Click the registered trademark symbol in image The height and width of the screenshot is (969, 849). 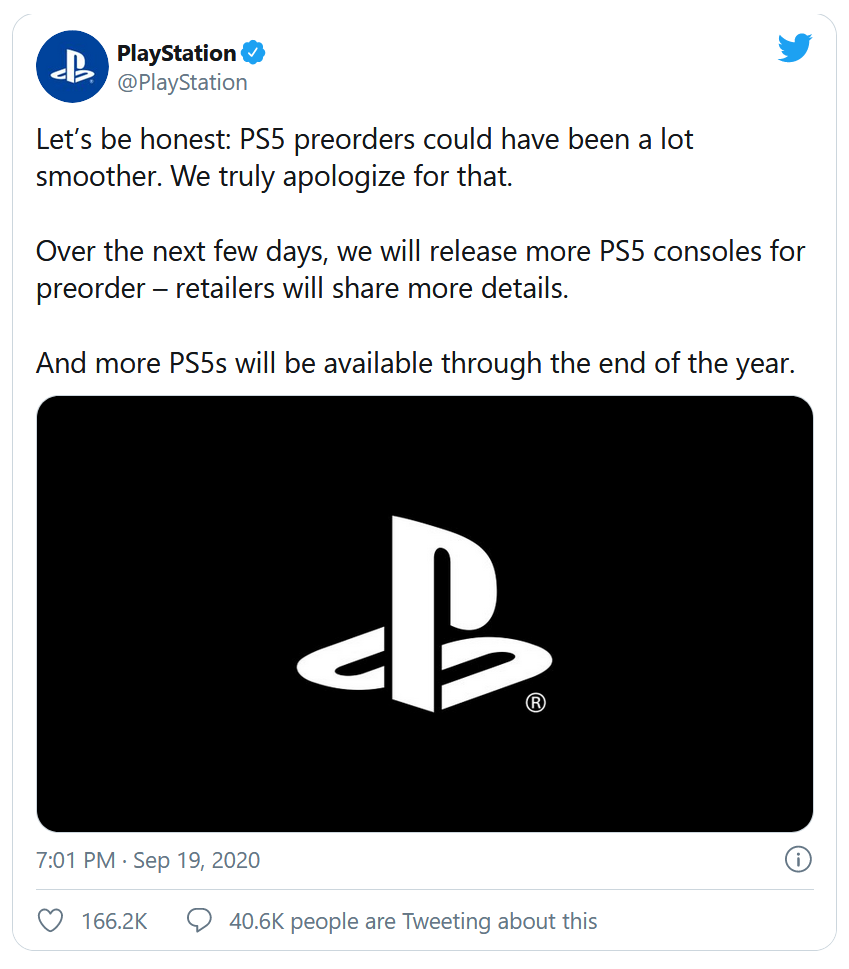pos(536,703)
